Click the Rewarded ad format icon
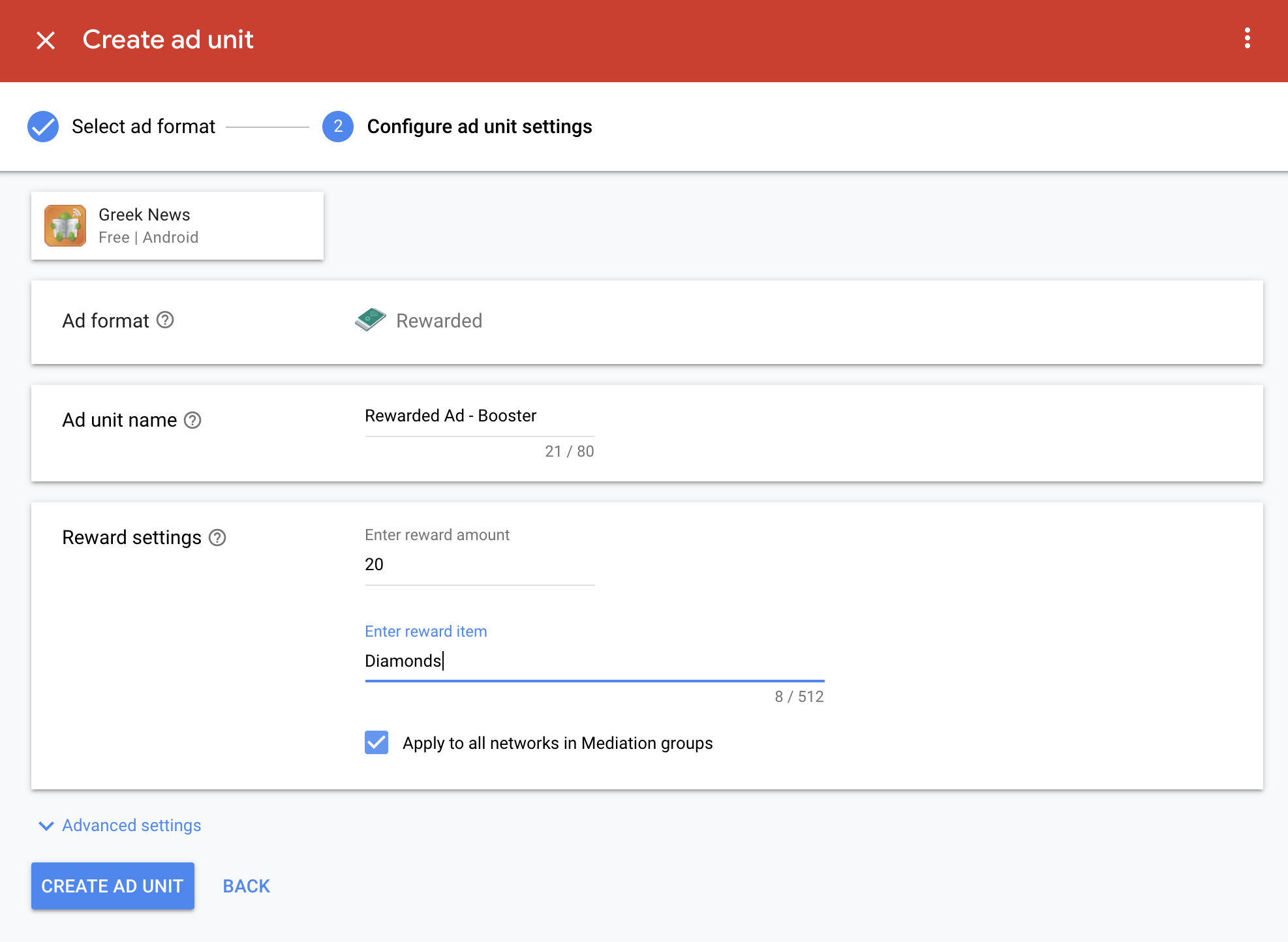Image resolution: width=1288 pixels, height=942 pixels. tap(370, 320)
